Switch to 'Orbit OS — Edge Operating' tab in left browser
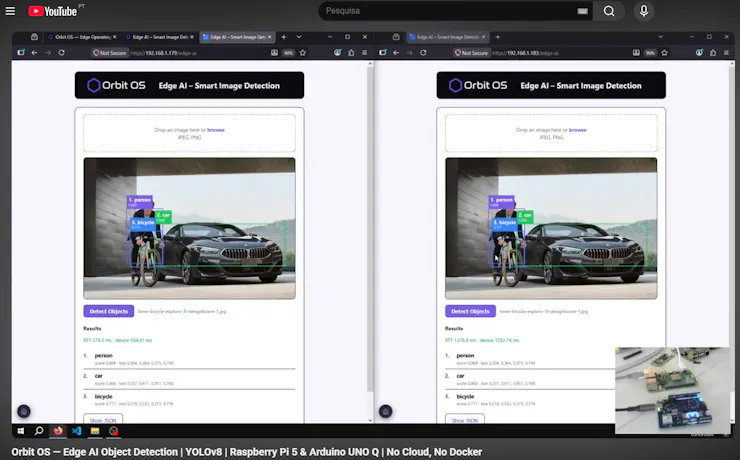740x460 pixels. click(83, 37)
